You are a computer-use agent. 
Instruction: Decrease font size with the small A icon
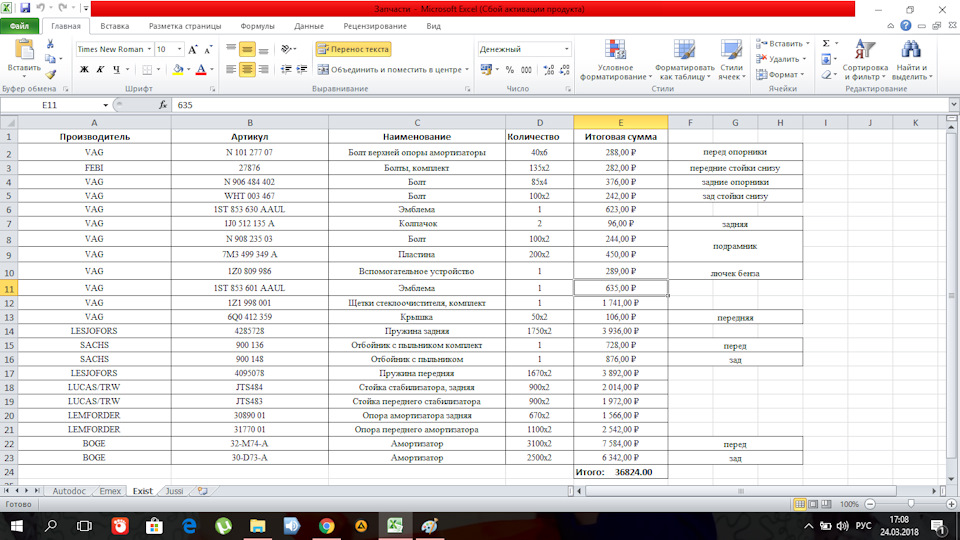tap(208, 50)
